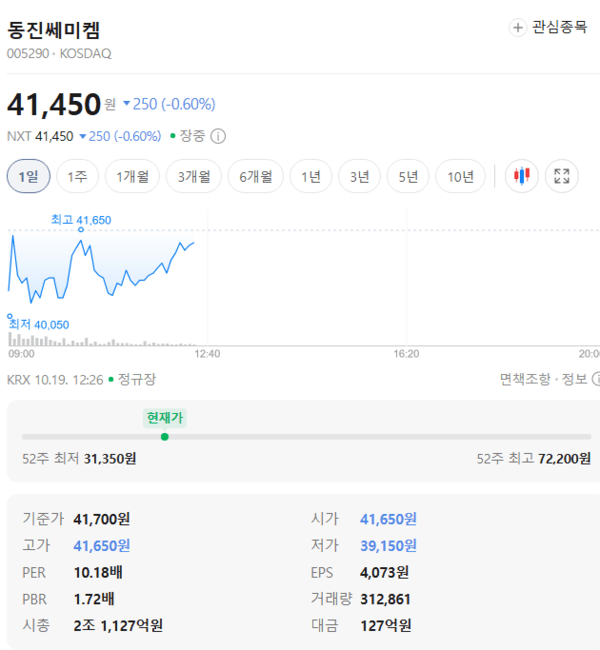Click the 12:40 time axis label
Screen dimensions: 600x650
pyautogui.click(x=207, y=354)
